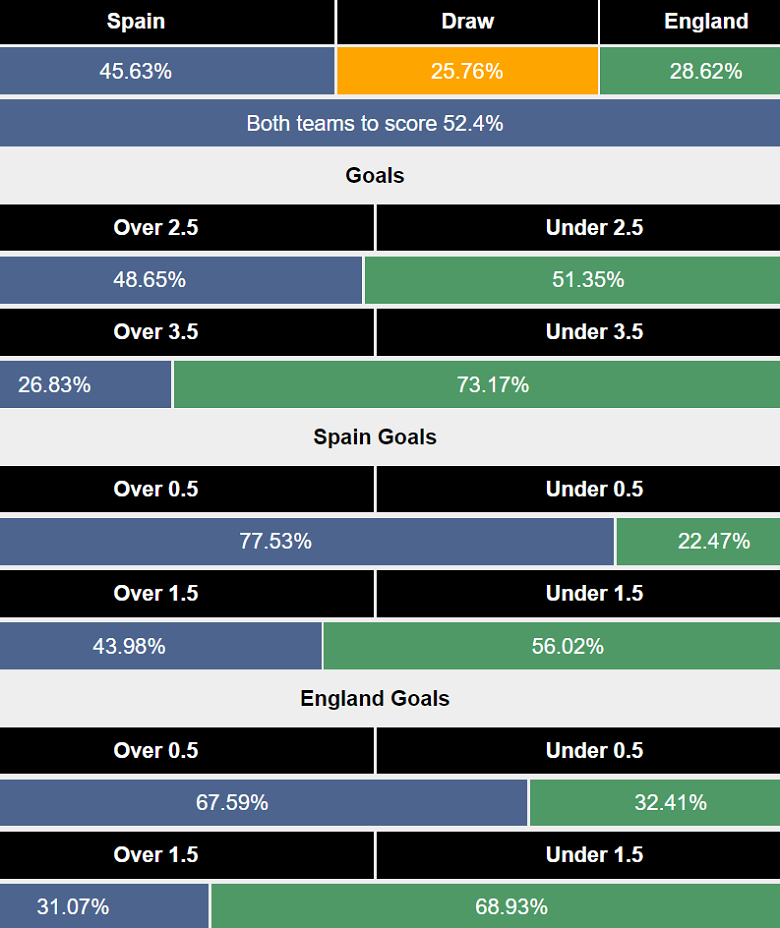Select the Under 2.5 51.35% bar
Viewport: 780px width, 928px height.
572,280
